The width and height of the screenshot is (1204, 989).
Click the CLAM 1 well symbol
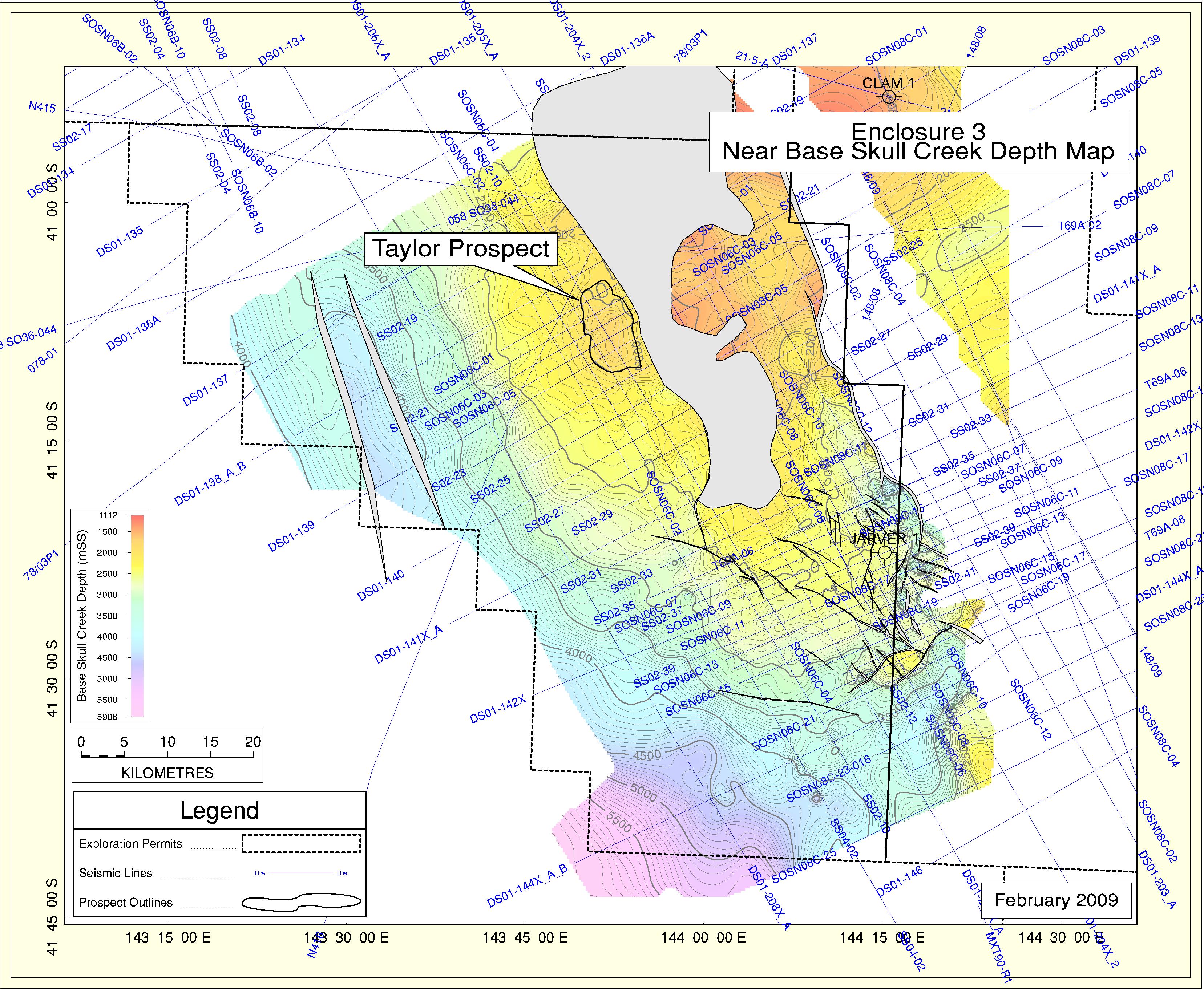click(x=889, y=97)
